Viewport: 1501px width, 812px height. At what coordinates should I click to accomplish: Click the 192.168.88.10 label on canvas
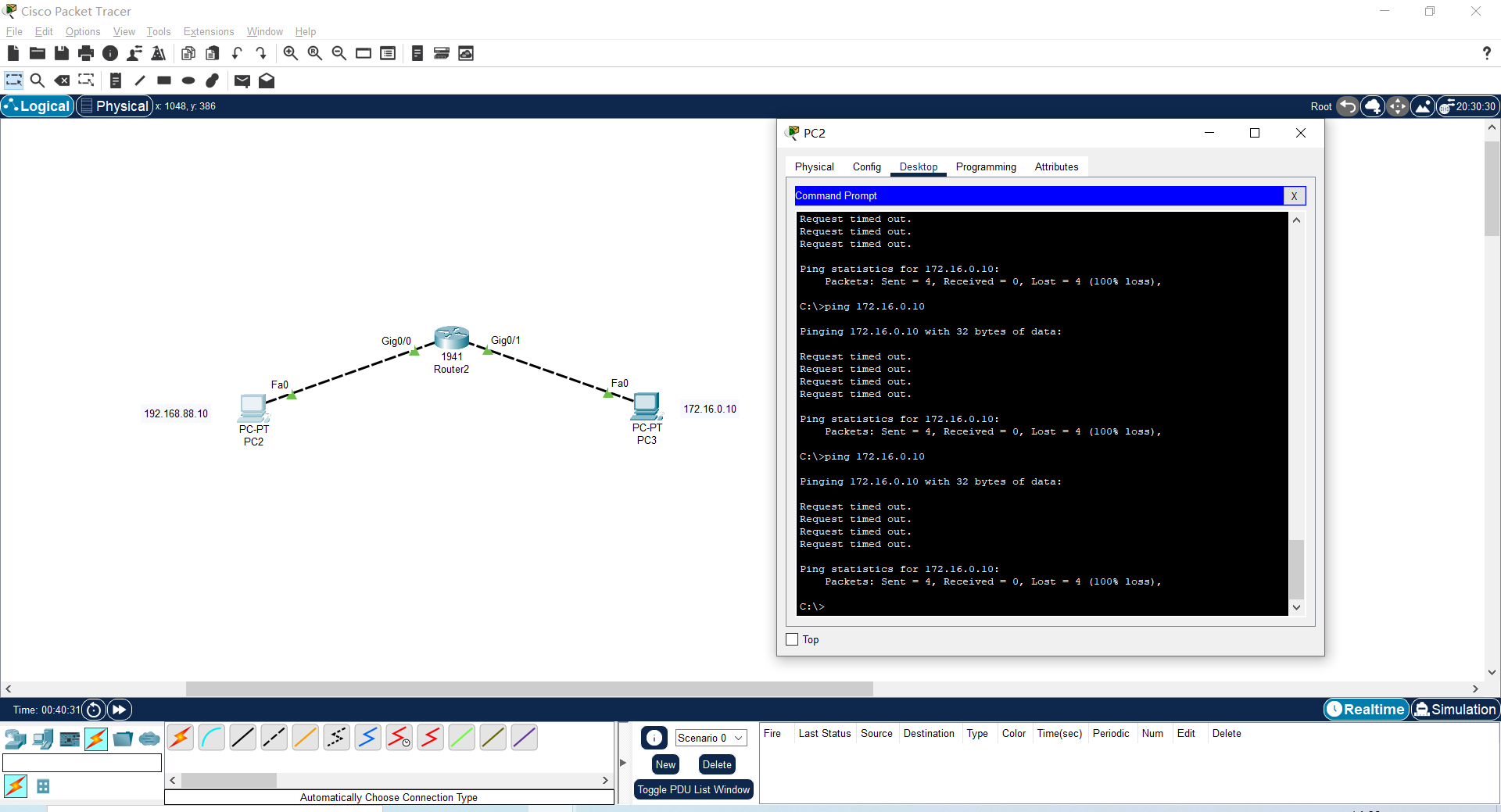(176, 413)
